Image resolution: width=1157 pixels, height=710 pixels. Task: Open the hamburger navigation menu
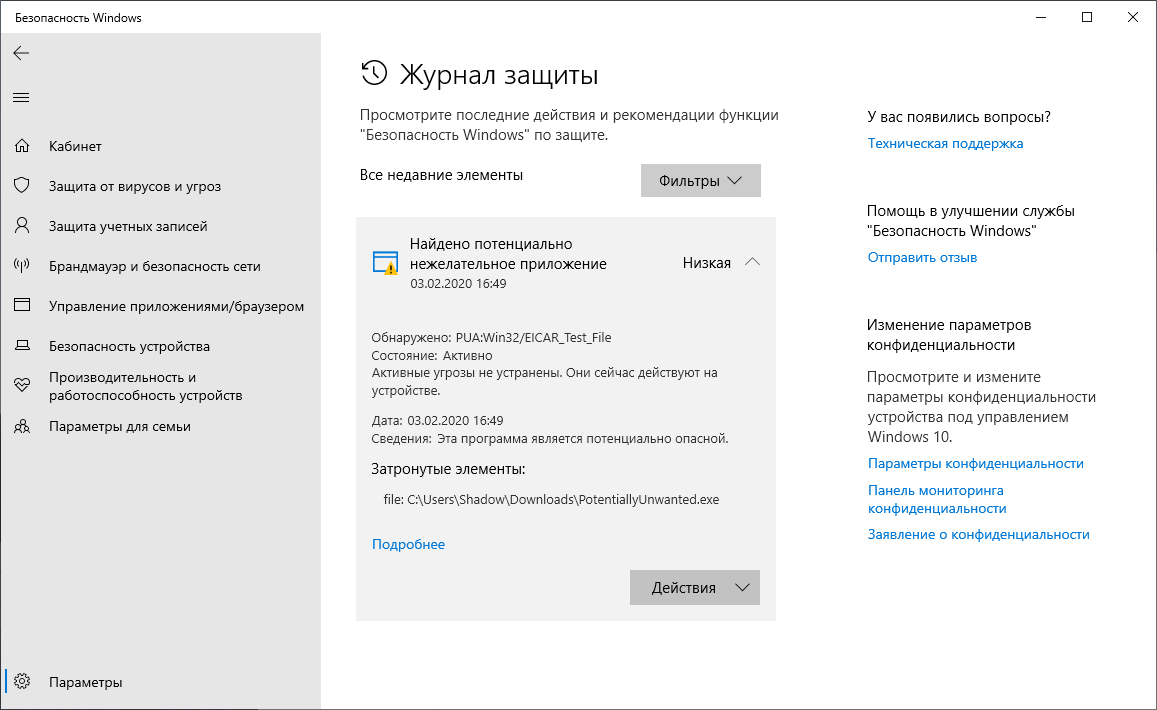(20, 97)
